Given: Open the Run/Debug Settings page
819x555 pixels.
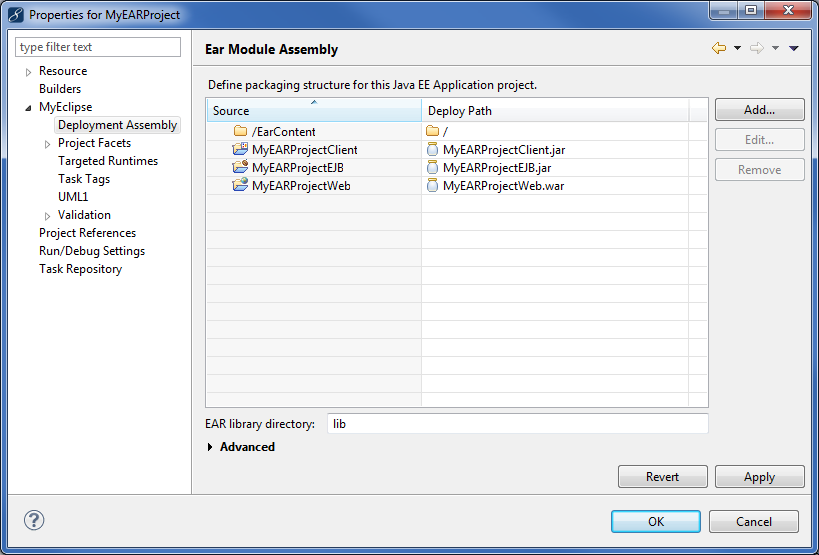Looking at the screenshot, I should tap(91, 251).
